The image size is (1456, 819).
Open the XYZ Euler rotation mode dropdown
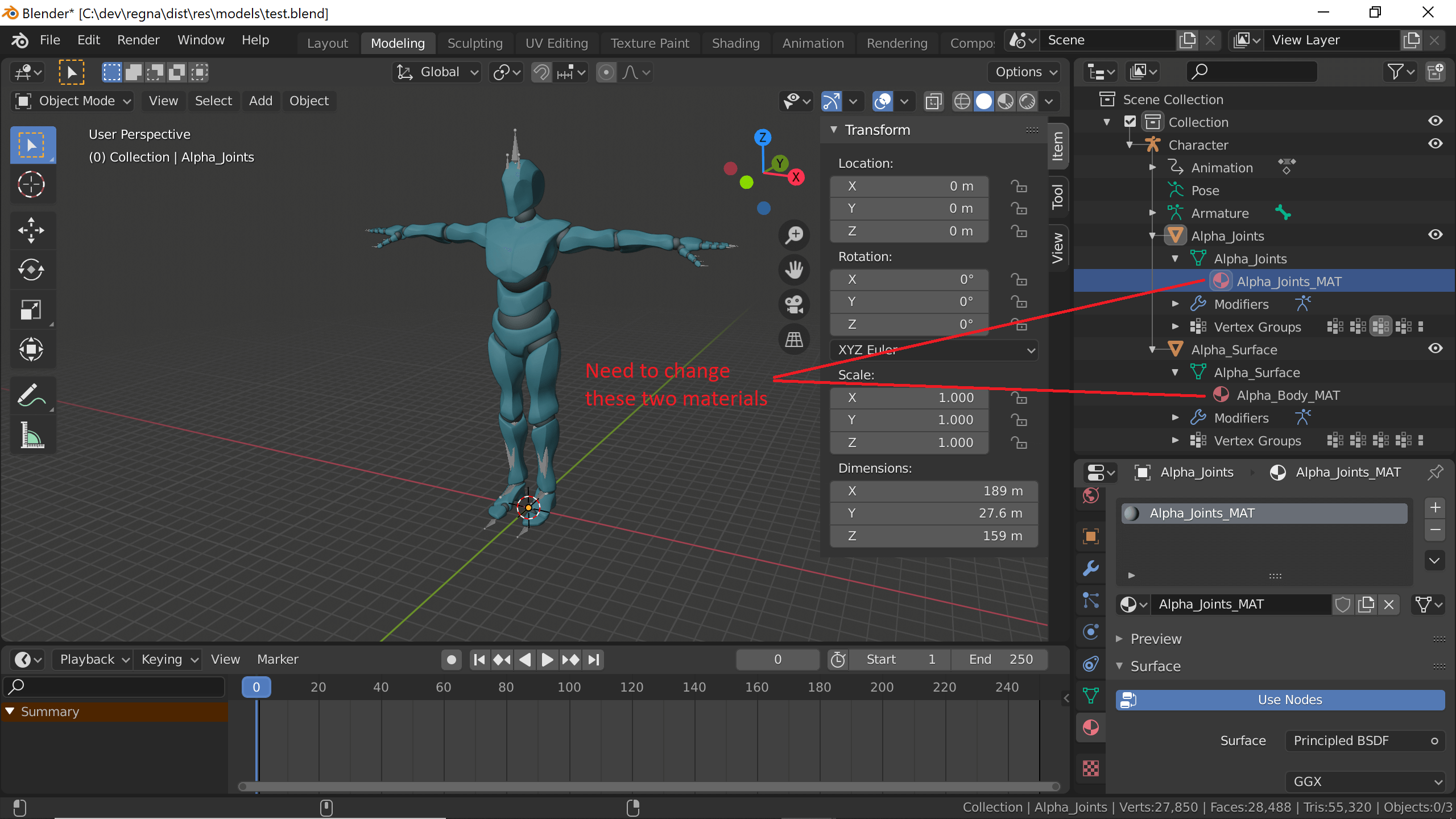(x=934, y=350)
